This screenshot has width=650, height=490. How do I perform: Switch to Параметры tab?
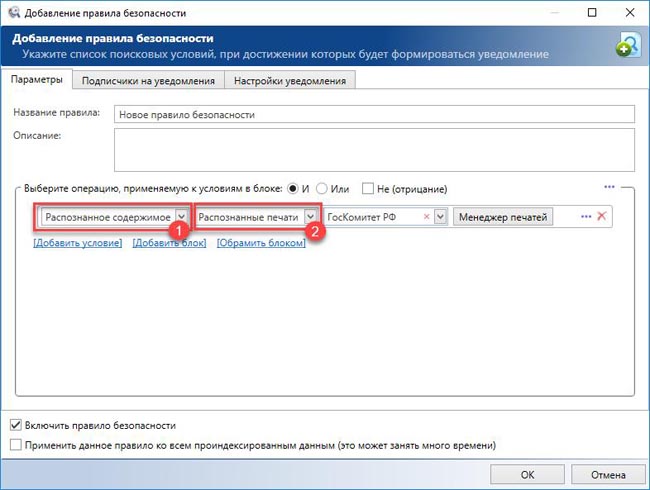point(36,80)
